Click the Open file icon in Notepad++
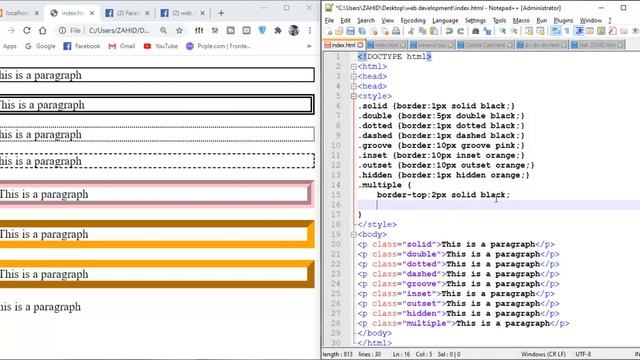Screen dimensions: 640x360 [x=339, y=31]
